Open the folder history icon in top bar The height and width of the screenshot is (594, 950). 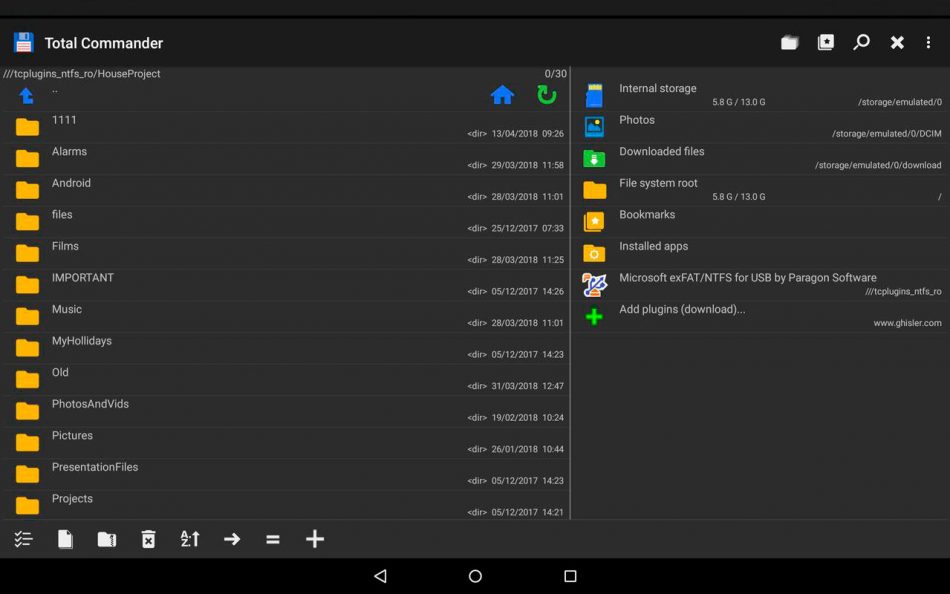789,42
